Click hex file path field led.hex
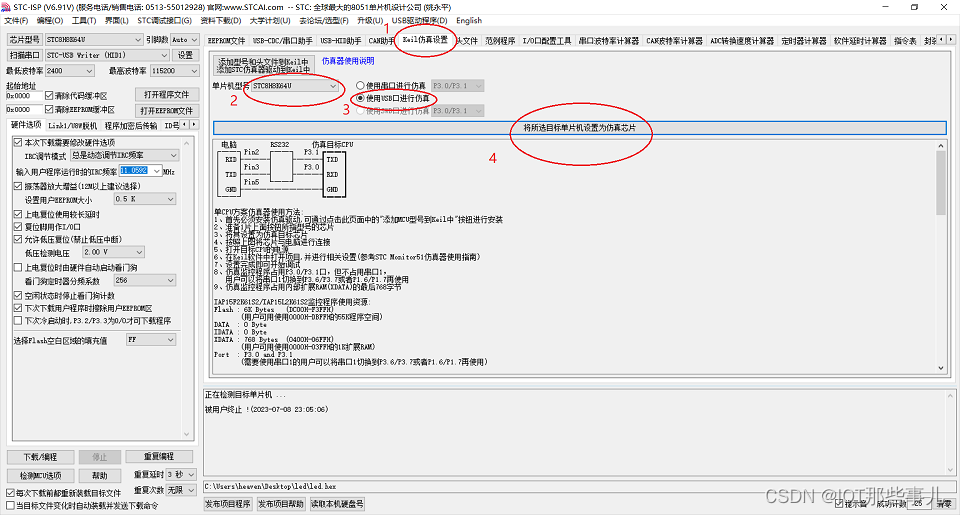Screen dimensions: 960x515 [x=579, y=486]
